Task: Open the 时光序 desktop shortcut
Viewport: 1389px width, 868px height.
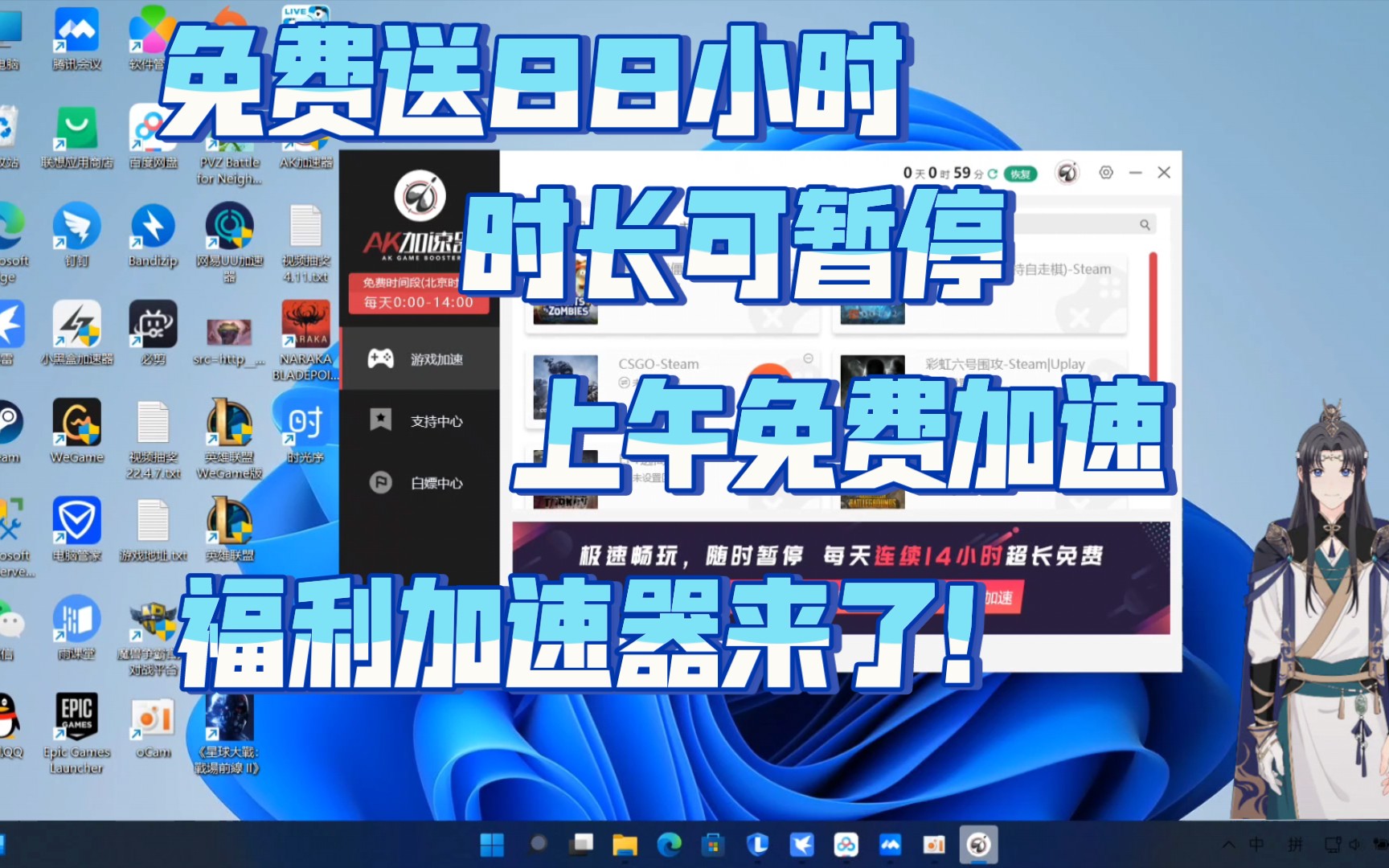Action: [305, 432]
